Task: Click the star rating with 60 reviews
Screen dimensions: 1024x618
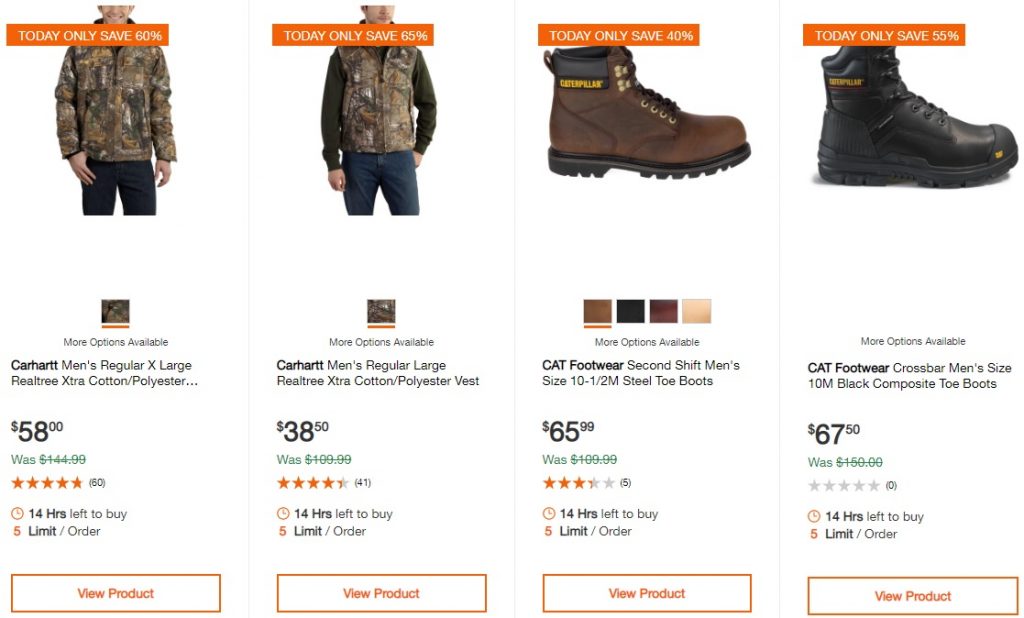Action: click(47, 483)
